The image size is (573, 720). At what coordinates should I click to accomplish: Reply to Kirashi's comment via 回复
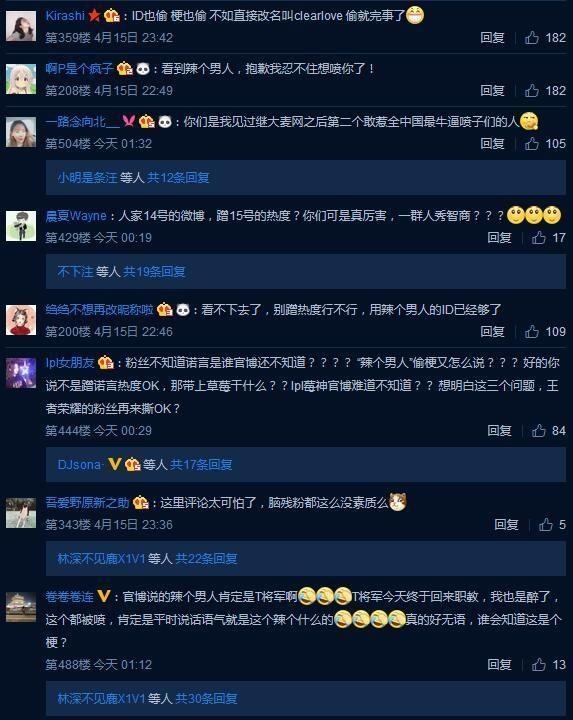[x=492, y=38]
